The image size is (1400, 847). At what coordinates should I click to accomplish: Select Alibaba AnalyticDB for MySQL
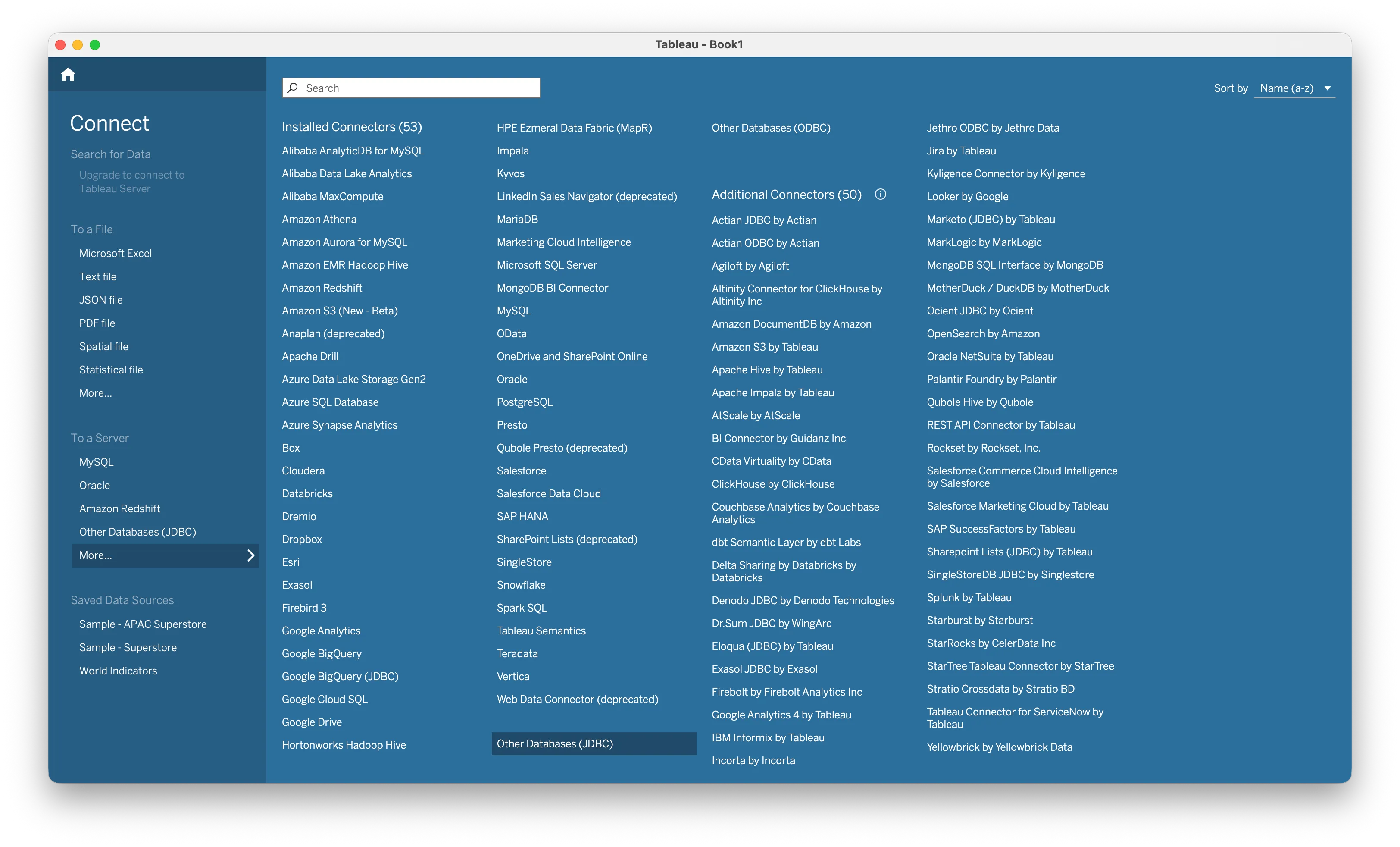(353, 151)
